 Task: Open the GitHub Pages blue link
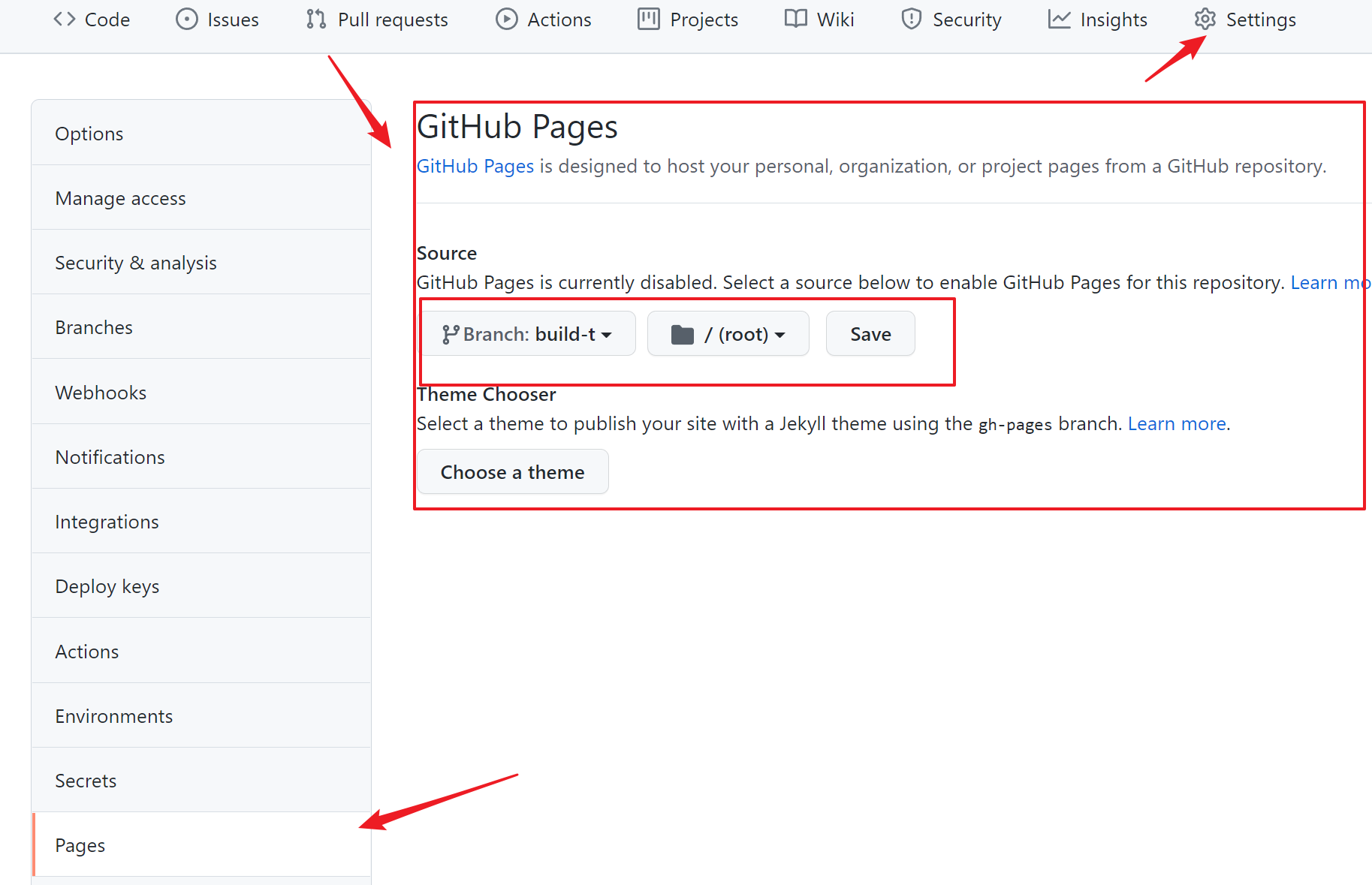point(475,166)
